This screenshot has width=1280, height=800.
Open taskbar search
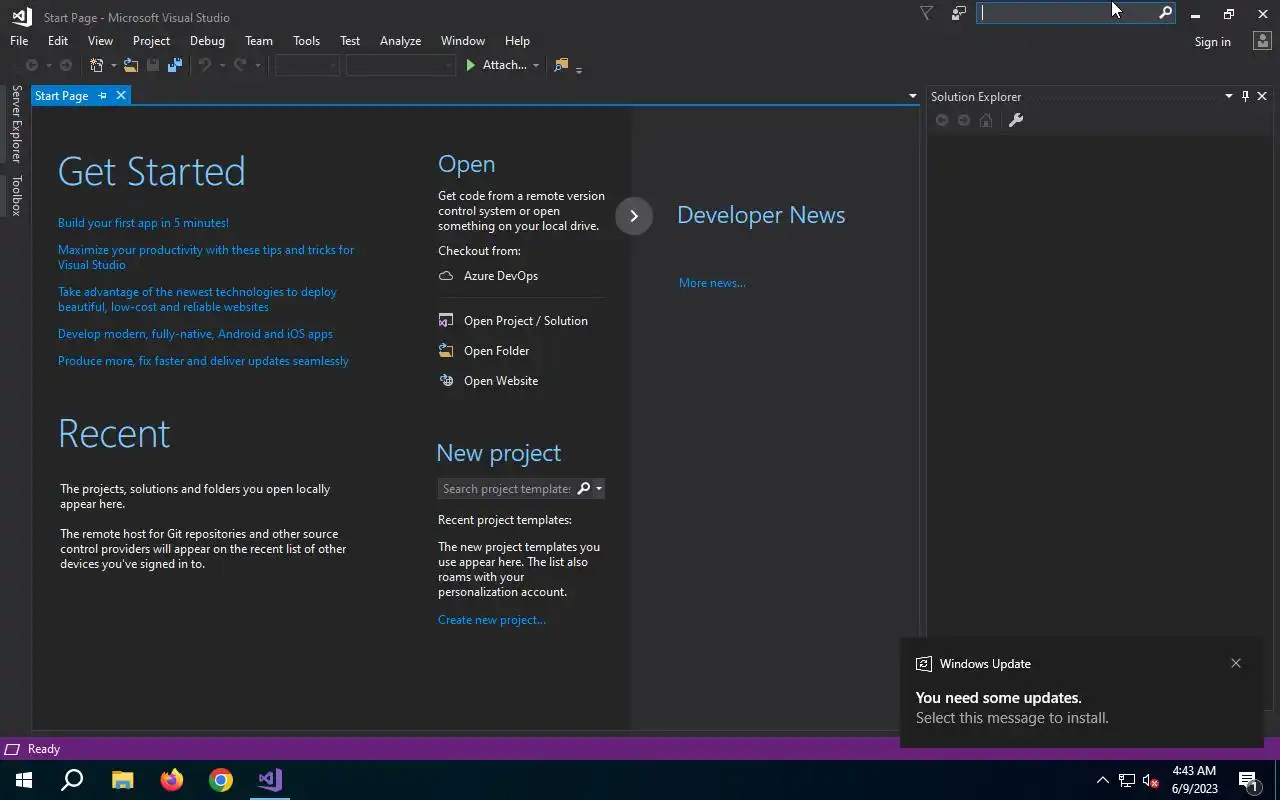[x=72, y=780]
